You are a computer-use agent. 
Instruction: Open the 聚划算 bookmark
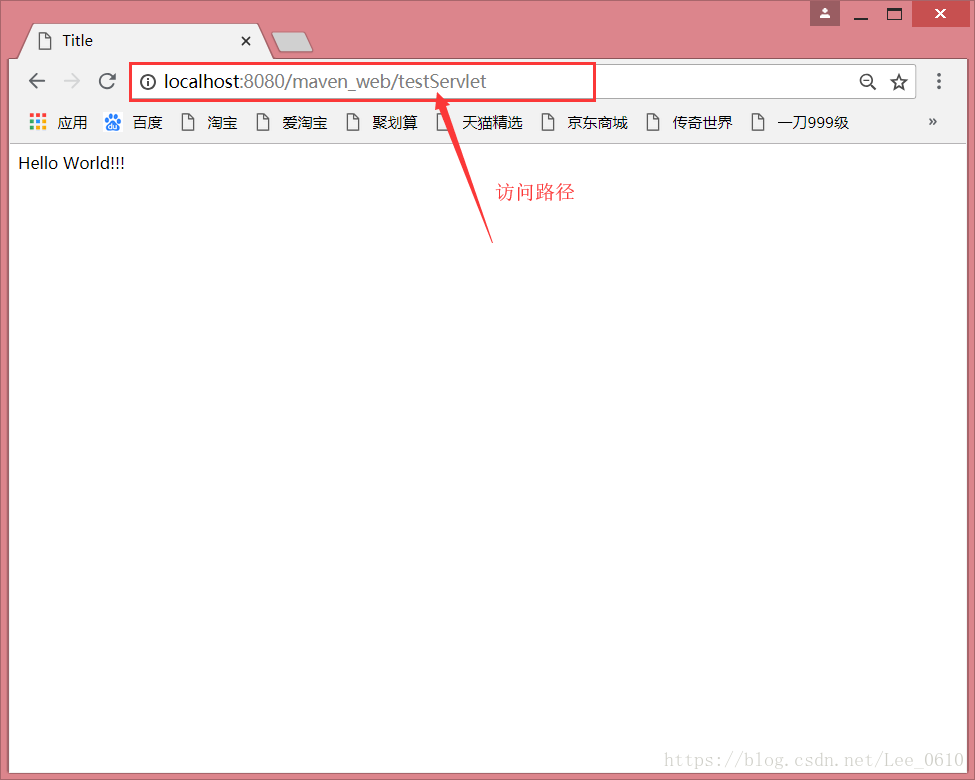tap(382, 122)
